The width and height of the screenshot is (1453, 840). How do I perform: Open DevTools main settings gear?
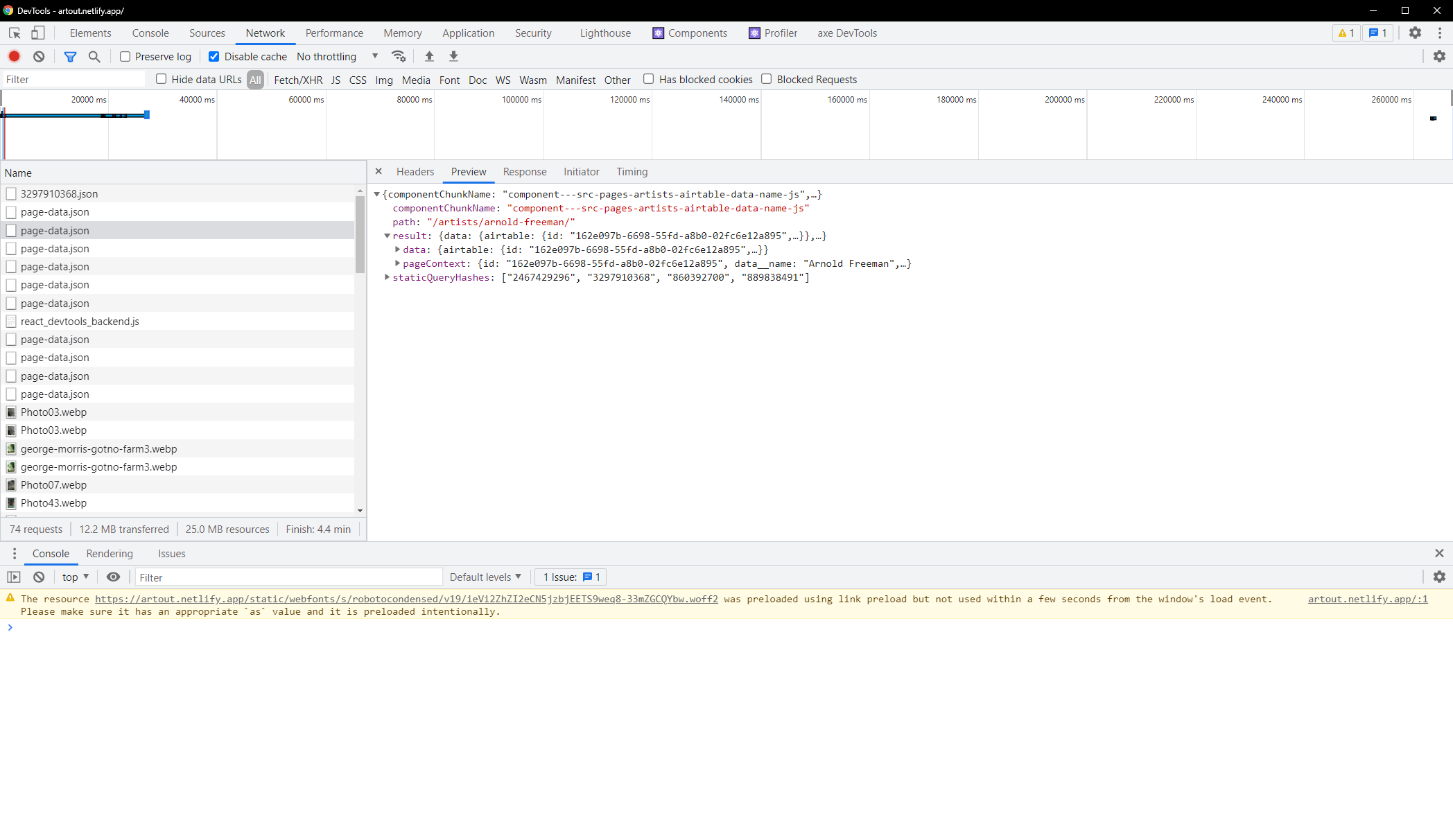pyautogui.click(x=1415, y=33)
